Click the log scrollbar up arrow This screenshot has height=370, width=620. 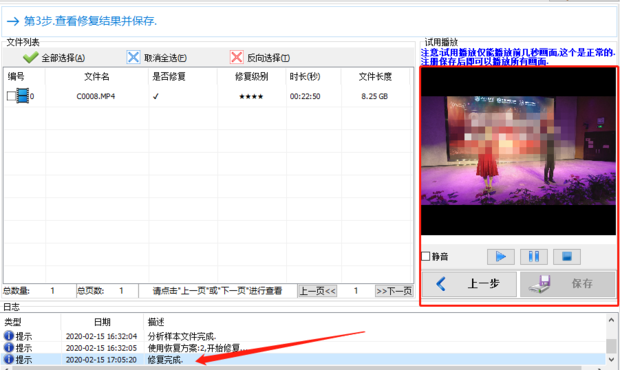tap(611, 320)
